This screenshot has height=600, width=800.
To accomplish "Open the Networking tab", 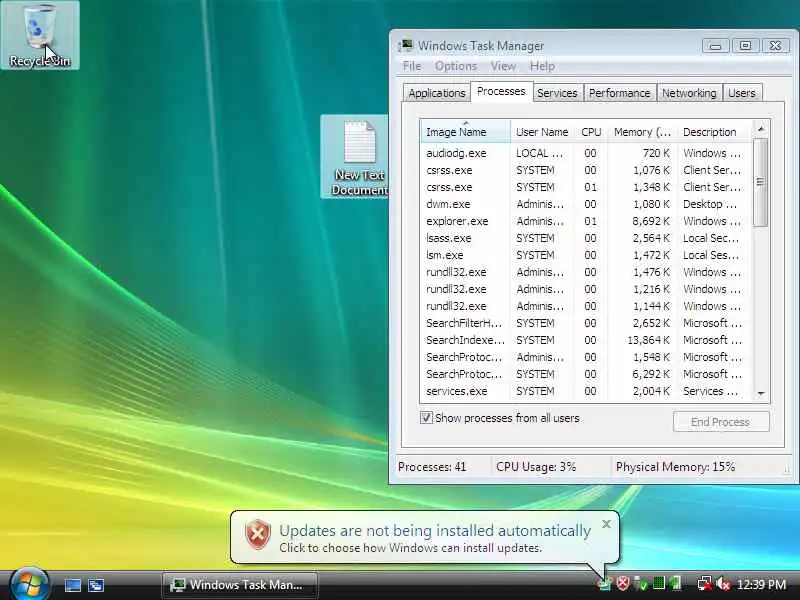I will tap(689, 93).
